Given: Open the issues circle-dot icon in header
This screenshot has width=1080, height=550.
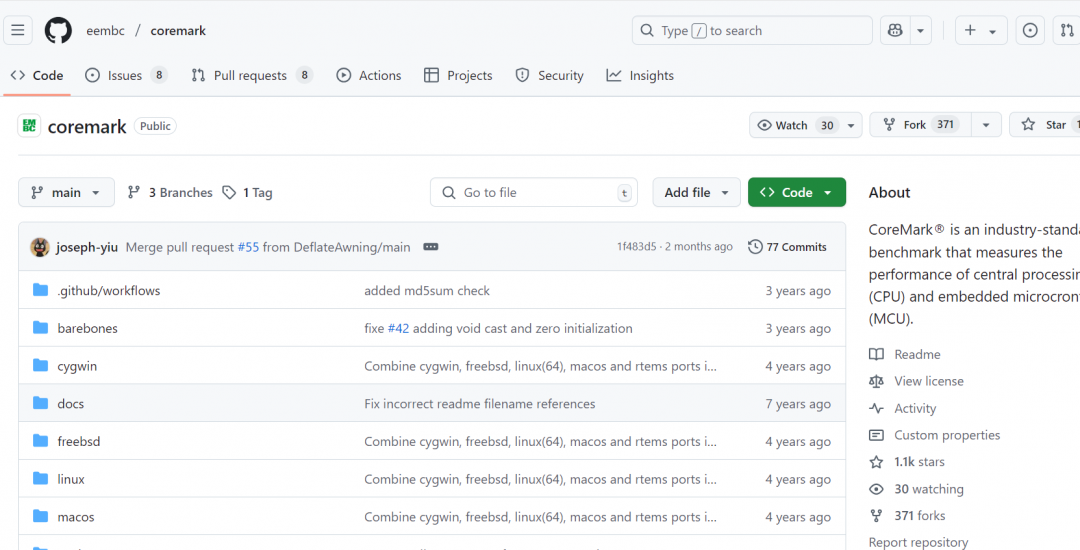Looking at the screenshot, I should tap(1030, 30).
